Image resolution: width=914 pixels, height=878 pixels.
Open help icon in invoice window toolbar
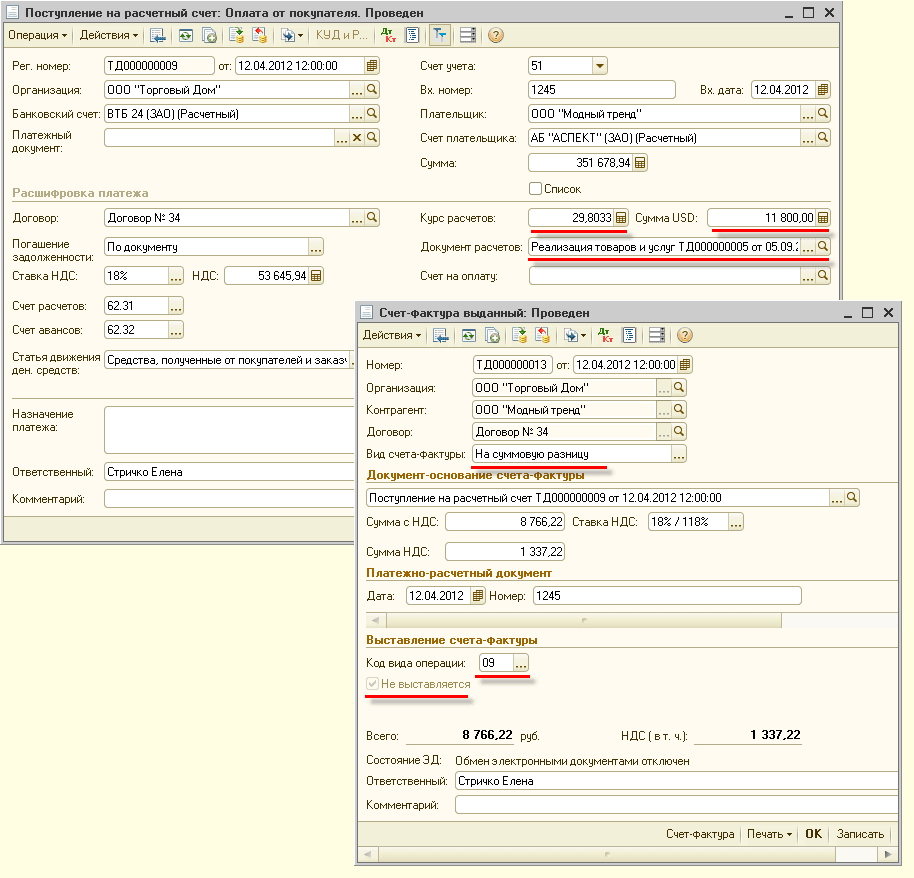pos(685,335)
